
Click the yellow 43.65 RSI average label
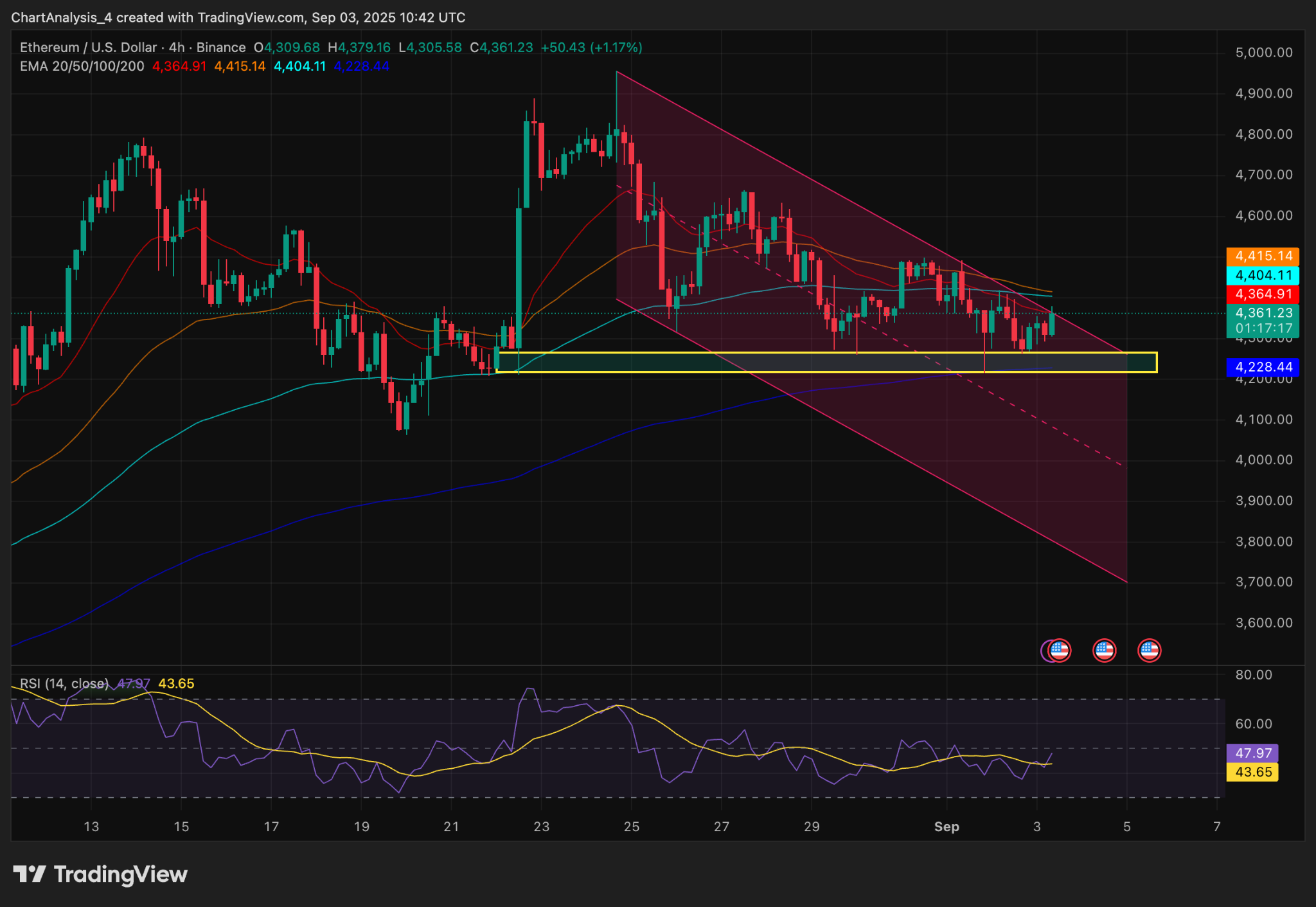[x=1252, y=772]
